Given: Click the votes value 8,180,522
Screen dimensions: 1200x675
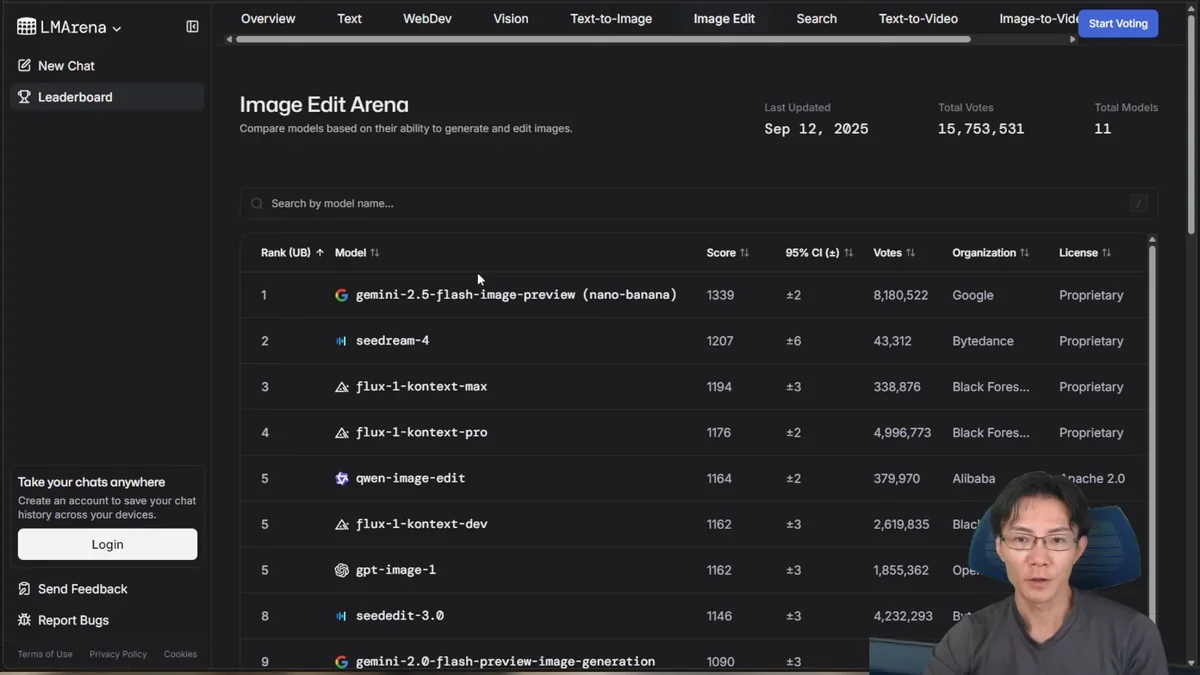Looking at the screenshot, I should tap(900, 295).
